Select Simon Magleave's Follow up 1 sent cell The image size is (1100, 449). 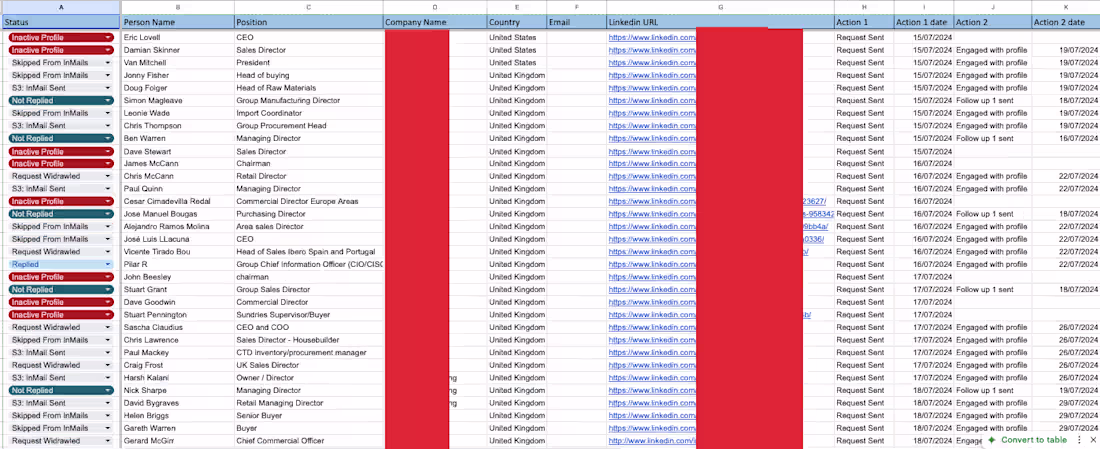tap(993, 100)
